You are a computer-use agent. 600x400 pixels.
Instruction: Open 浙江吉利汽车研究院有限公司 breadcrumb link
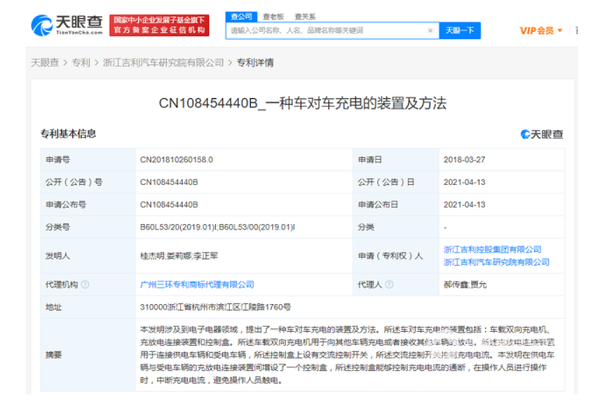[x=163, y=62]
